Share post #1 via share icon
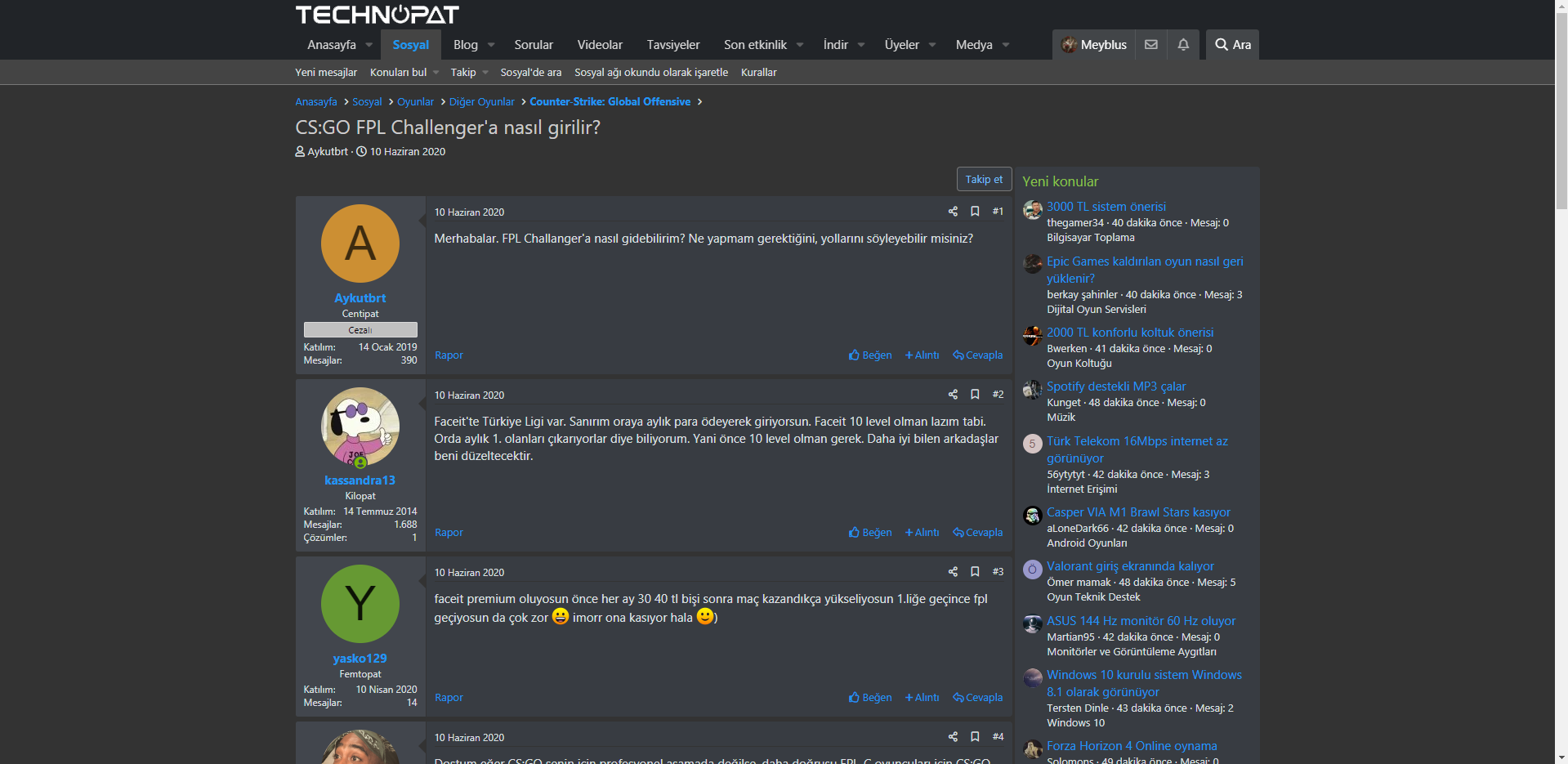 coord(953,212)
